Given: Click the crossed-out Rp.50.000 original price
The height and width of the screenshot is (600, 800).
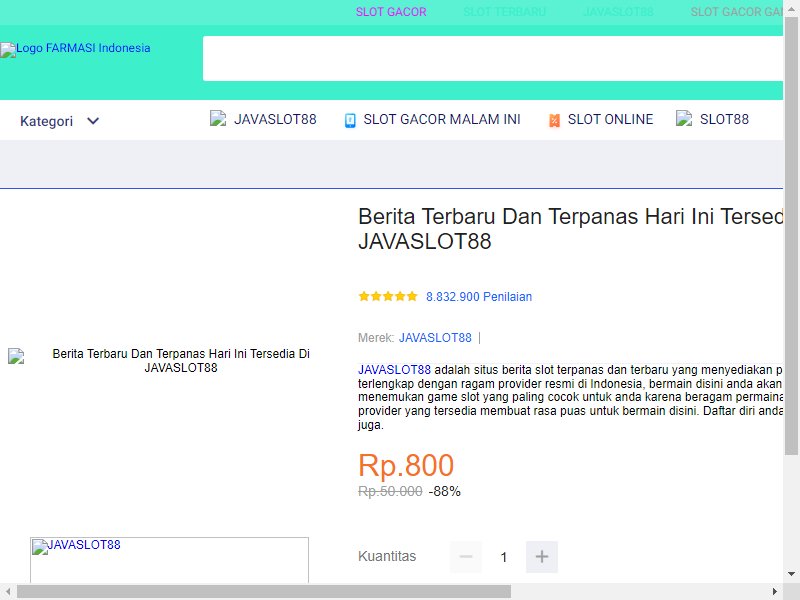Looking at the screenshot, I should pyautogui.click(x=390, y=491).
